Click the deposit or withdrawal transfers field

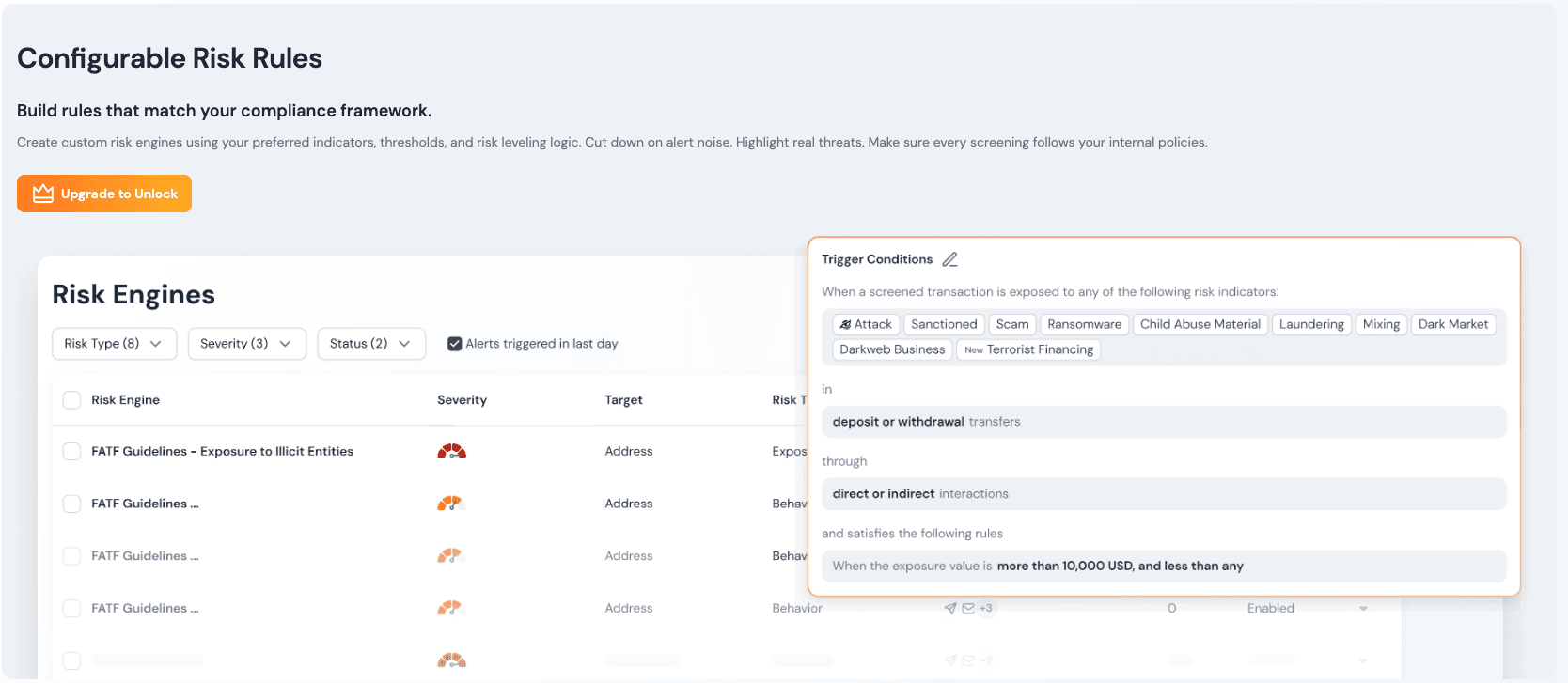[x=1164, y=422]
